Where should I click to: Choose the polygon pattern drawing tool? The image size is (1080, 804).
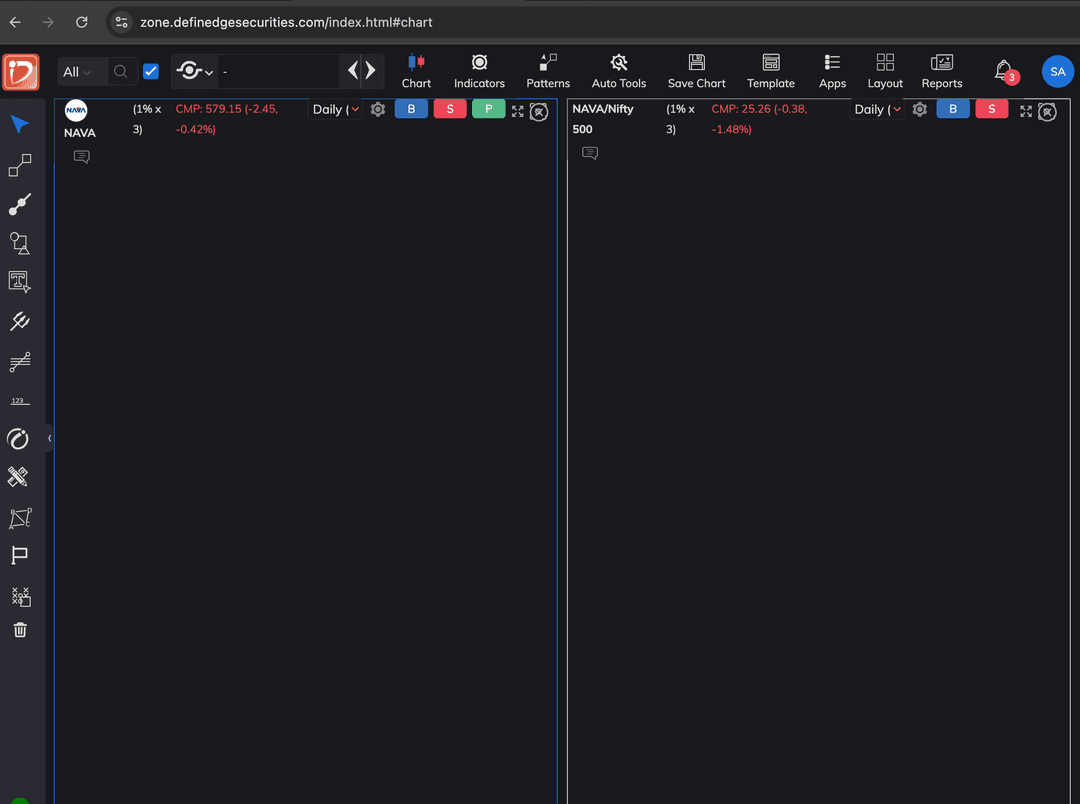[x=20, y=518]
